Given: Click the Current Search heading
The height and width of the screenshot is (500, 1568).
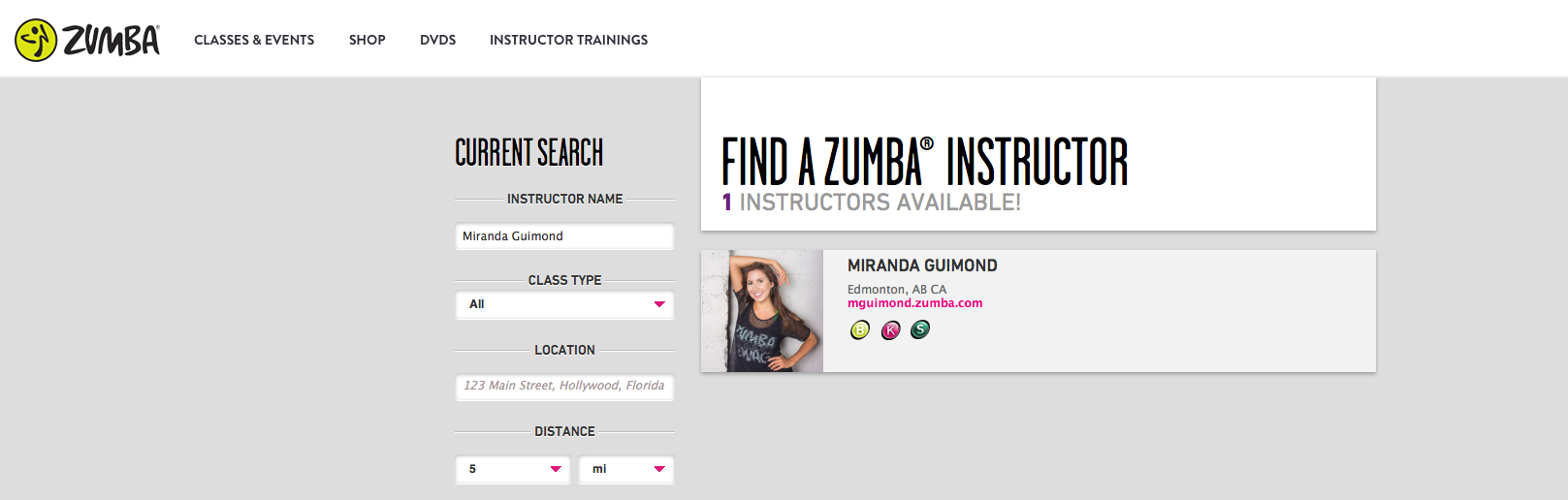Looking at the screenshot, I should click(529, 153).
